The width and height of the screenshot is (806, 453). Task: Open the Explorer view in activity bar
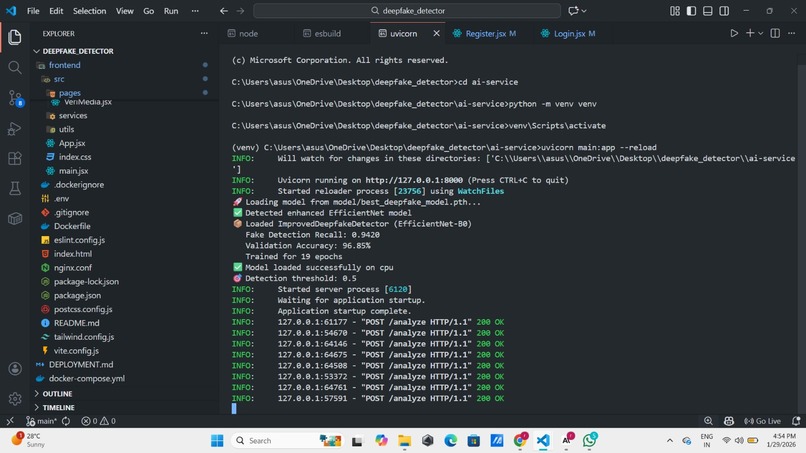(14, 37)
